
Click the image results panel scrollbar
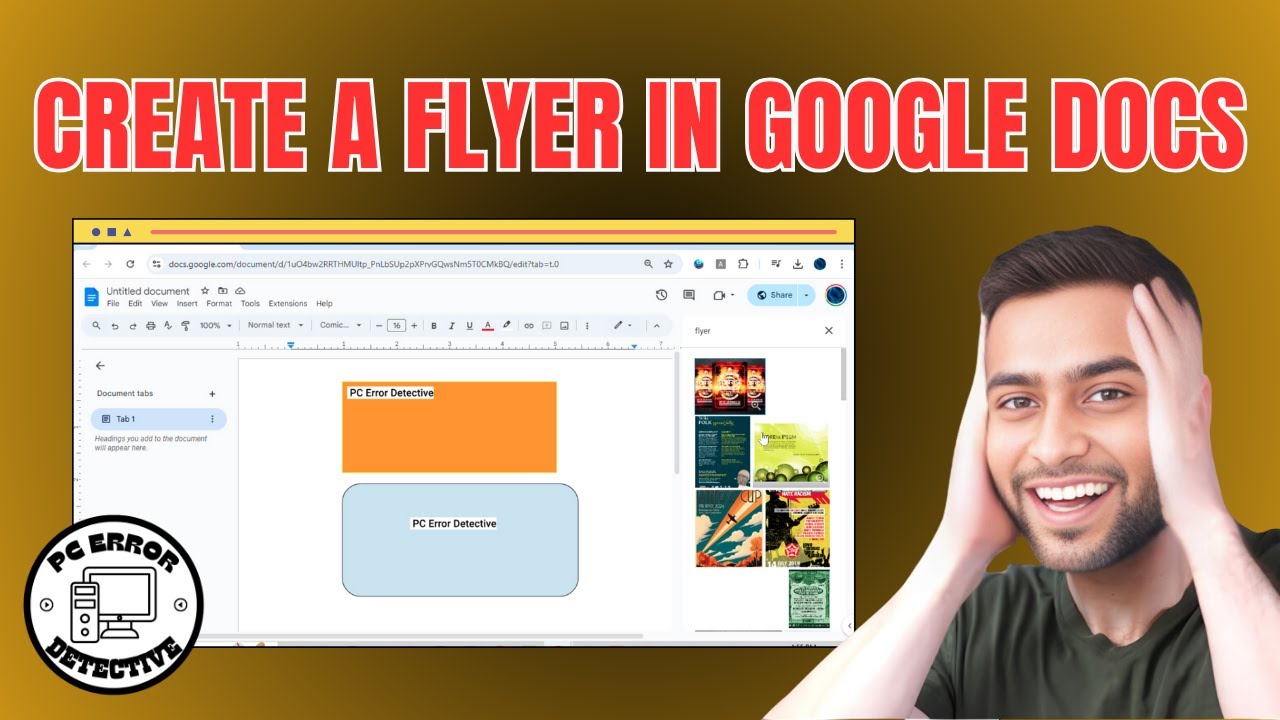pos(843,374)
